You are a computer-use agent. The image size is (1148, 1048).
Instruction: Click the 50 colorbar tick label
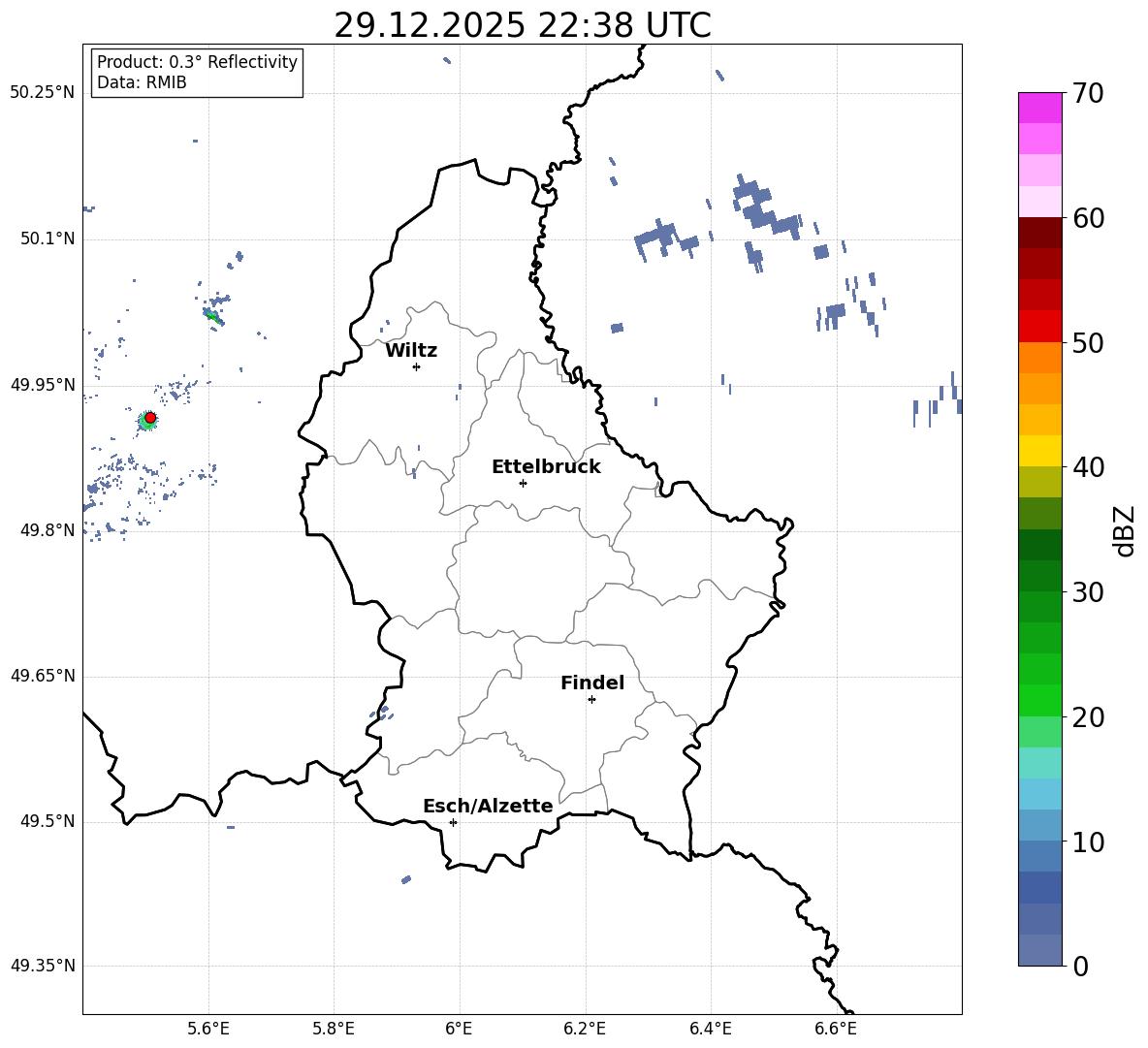tap(1088, 342)
